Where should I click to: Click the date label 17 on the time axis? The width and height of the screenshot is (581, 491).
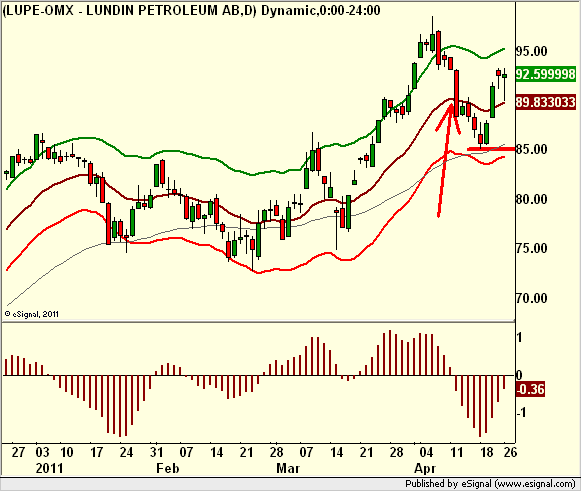pyautogui.click(x=96, y=452)
